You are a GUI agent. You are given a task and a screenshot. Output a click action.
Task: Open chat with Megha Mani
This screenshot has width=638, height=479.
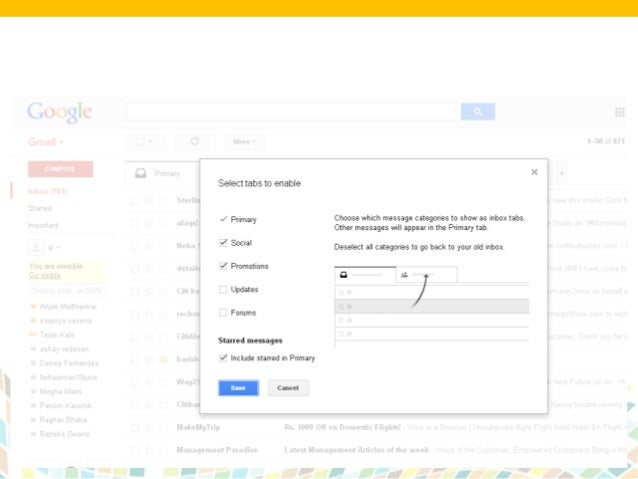pos(61,391)
